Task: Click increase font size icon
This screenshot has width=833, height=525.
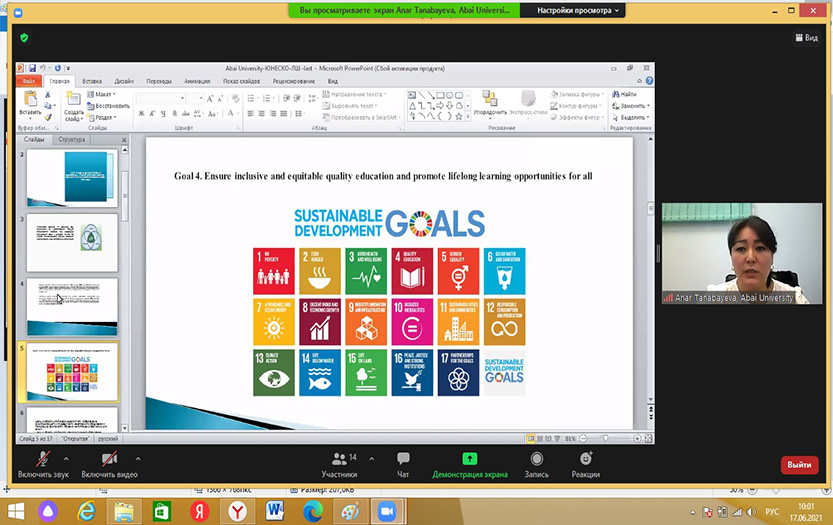Action: [210, 98]
